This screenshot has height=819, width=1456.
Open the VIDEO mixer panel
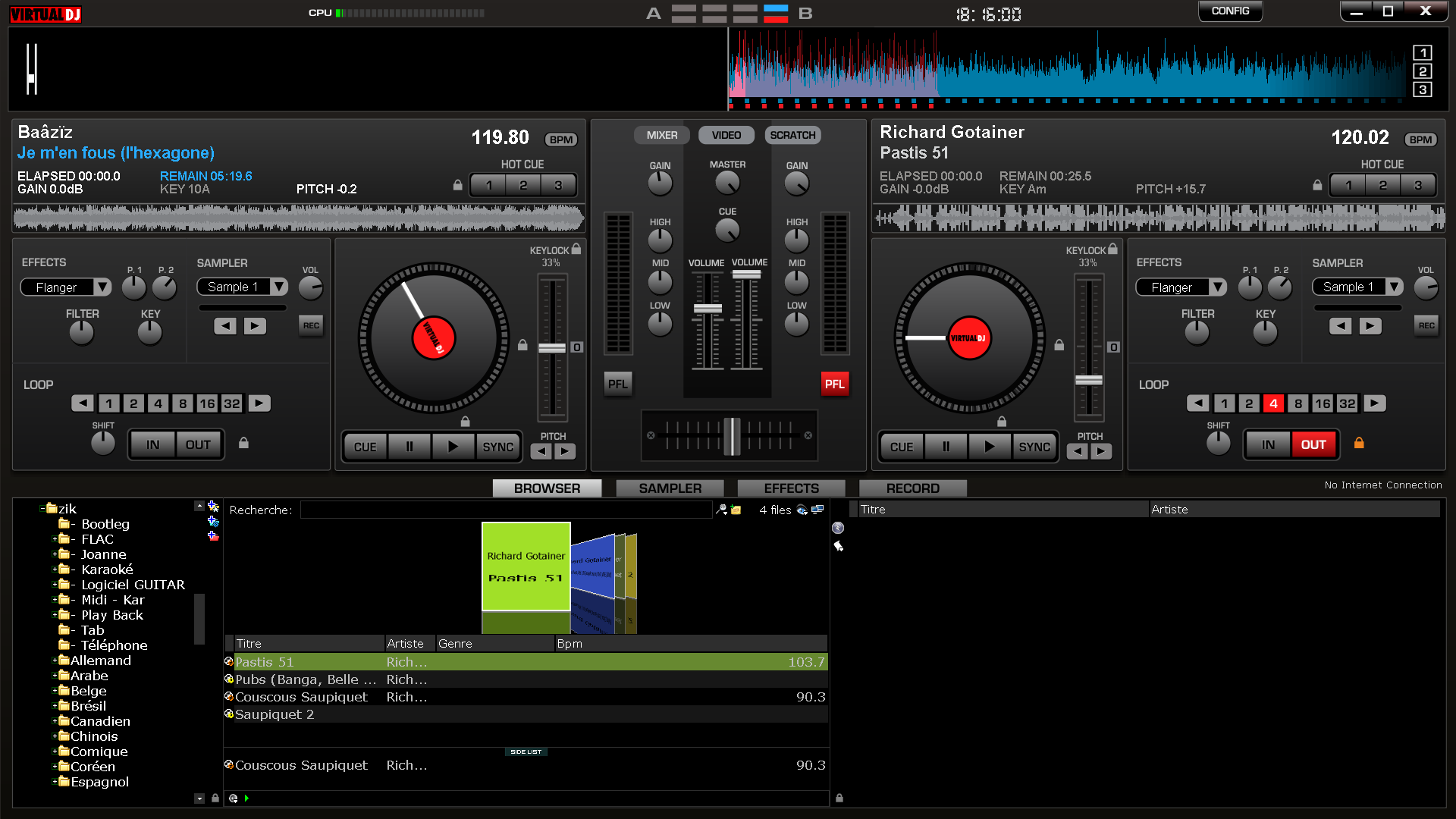click(726, 135)
